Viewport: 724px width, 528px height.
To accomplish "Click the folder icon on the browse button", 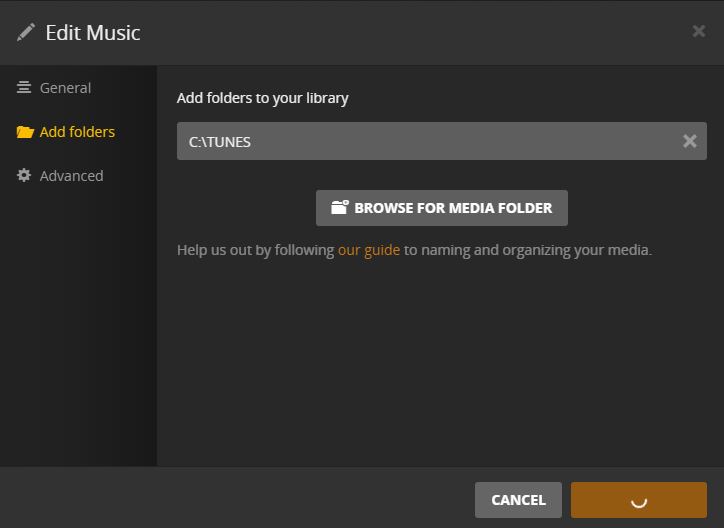I will tap(340, 208).
